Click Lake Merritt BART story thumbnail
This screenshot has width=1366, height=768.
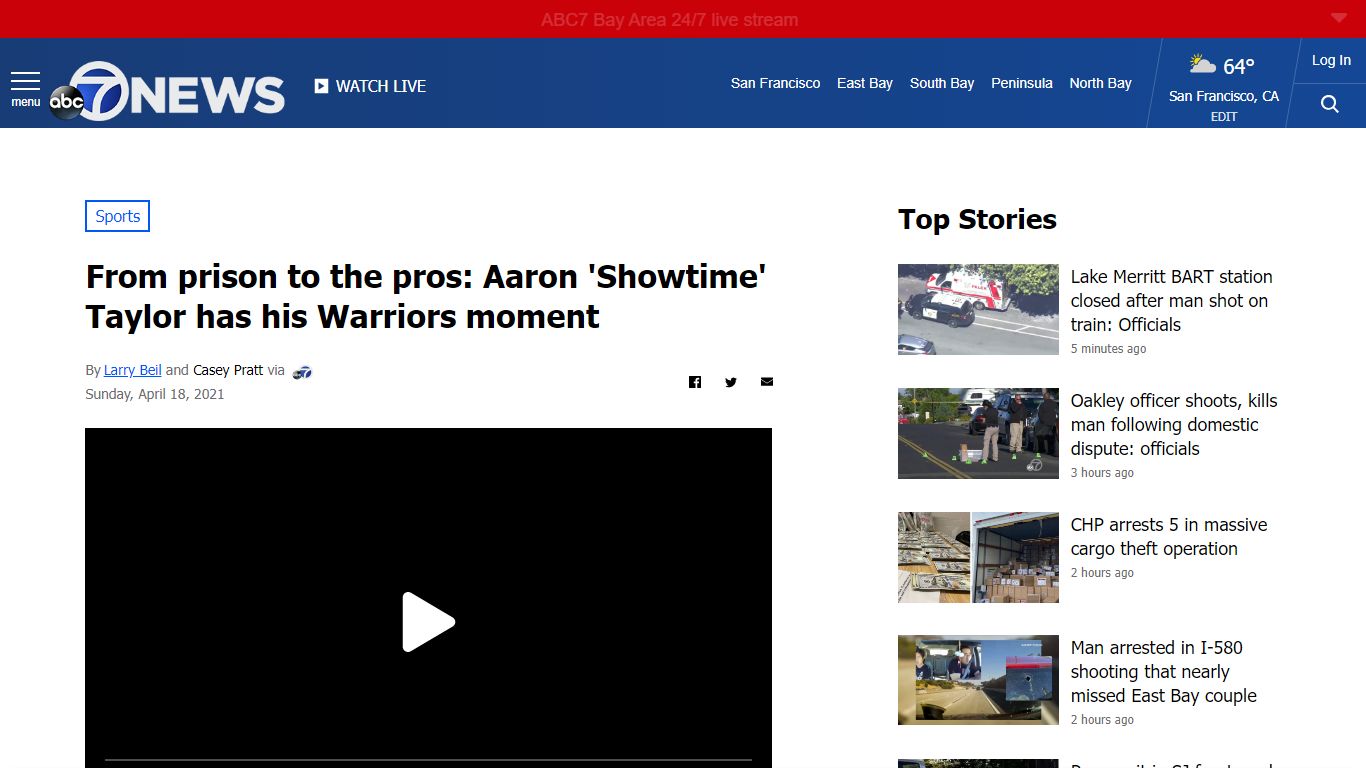978,309
